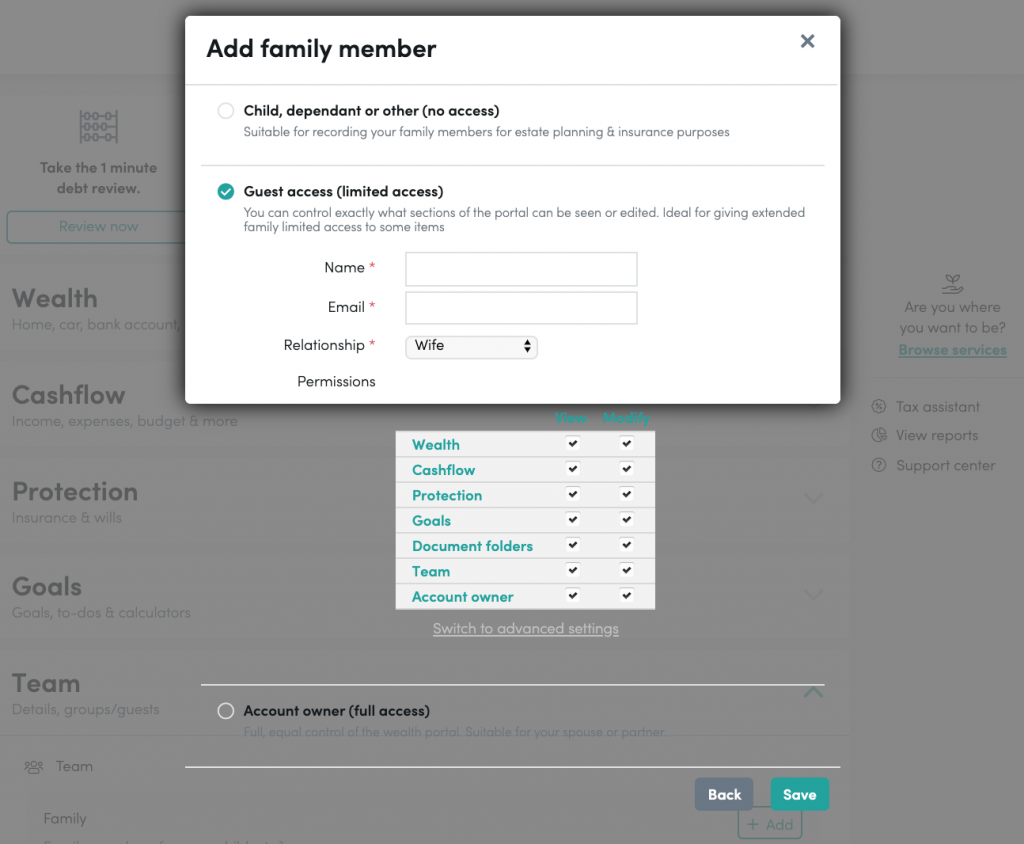
Task: Click the abacus debt review icon
Action: 98,128
